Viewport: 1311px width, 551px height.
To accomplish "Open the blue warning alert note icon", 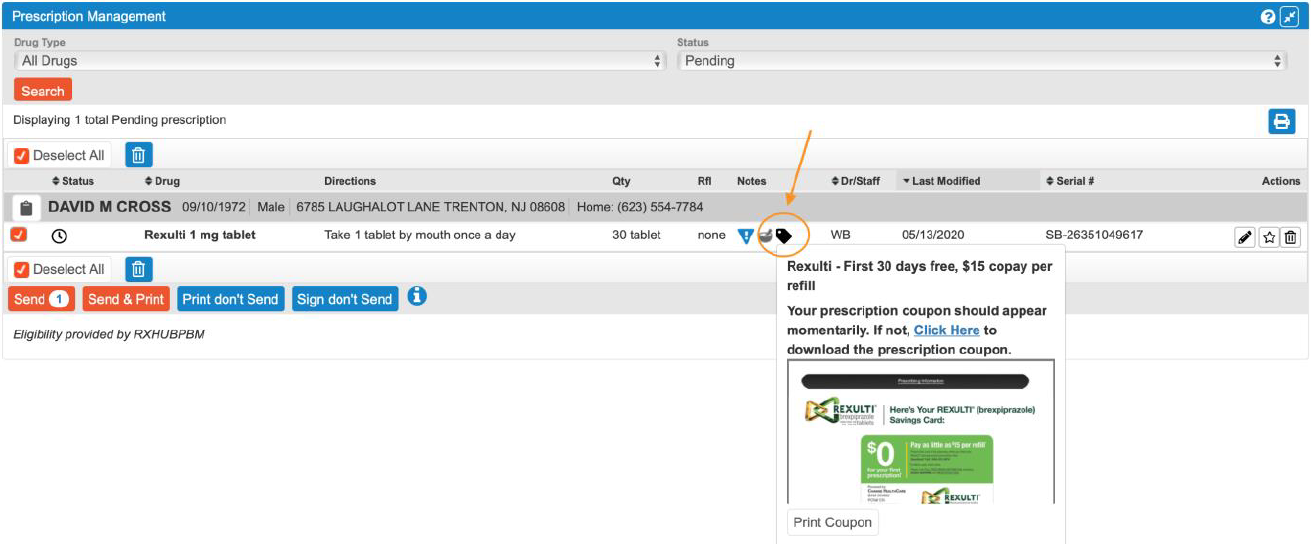I will point(745,236).
